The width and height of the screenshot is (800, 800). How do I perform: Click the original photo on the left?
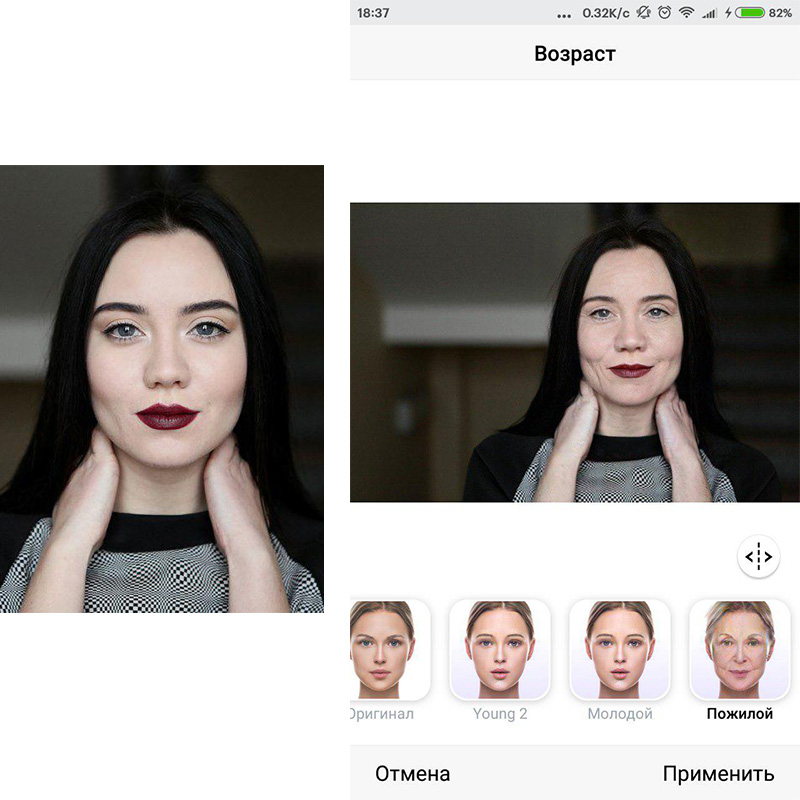pos(162,388)
